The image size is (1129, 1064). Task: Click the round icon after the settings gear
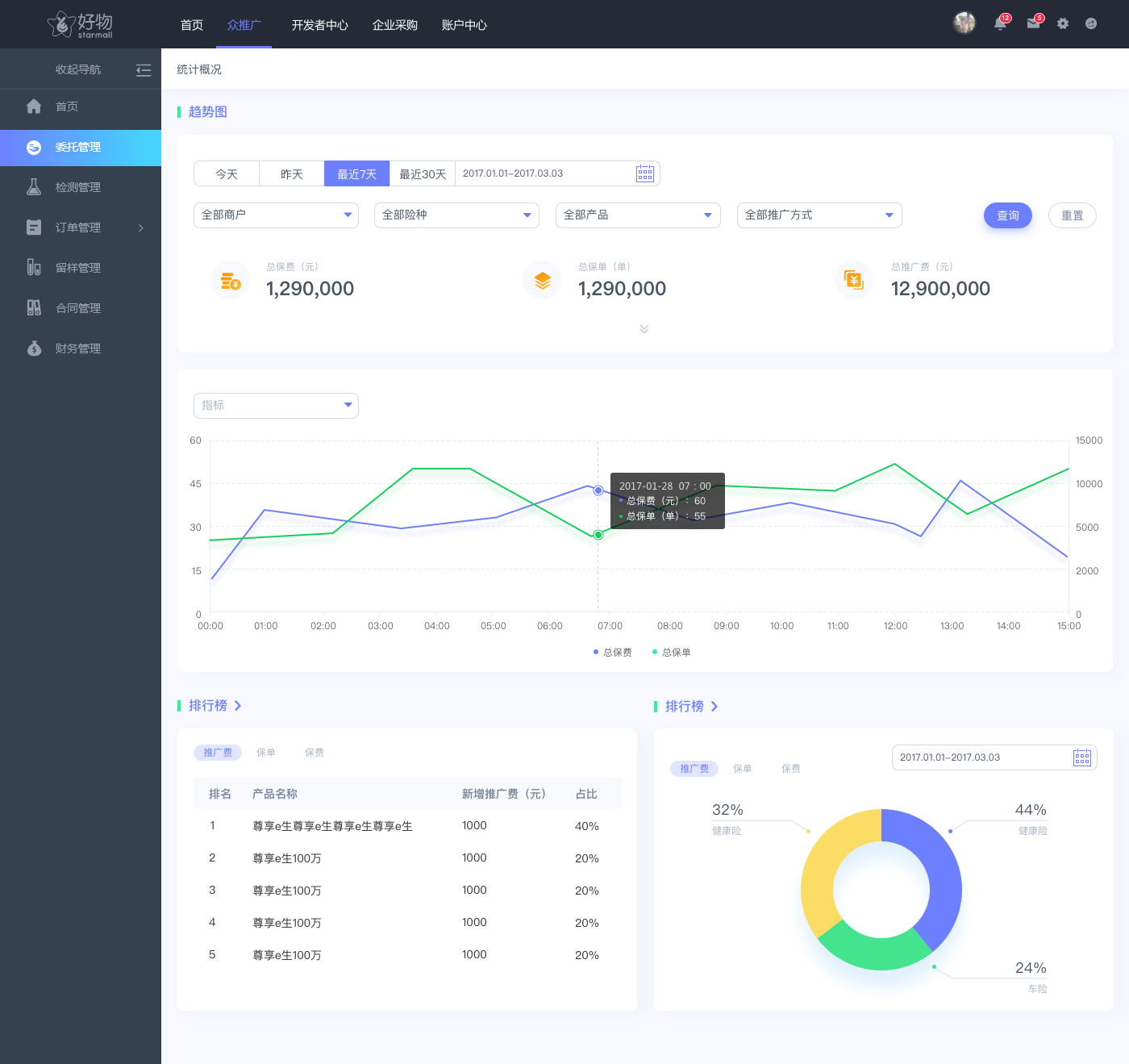coord(1091,23)
